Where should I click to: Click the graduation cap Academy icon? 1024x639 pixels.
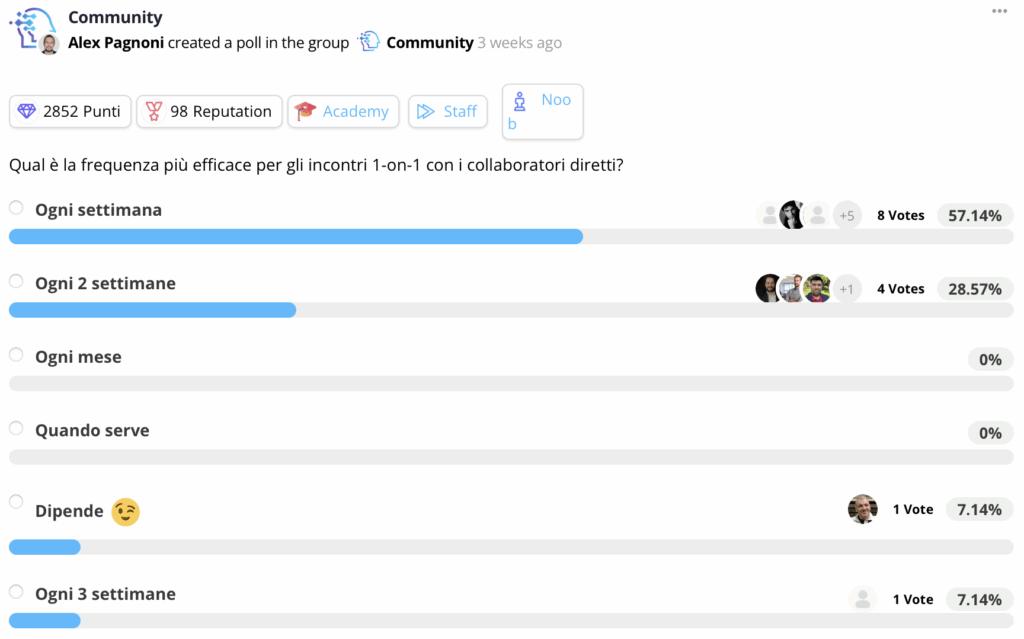[x=305, y=111]
